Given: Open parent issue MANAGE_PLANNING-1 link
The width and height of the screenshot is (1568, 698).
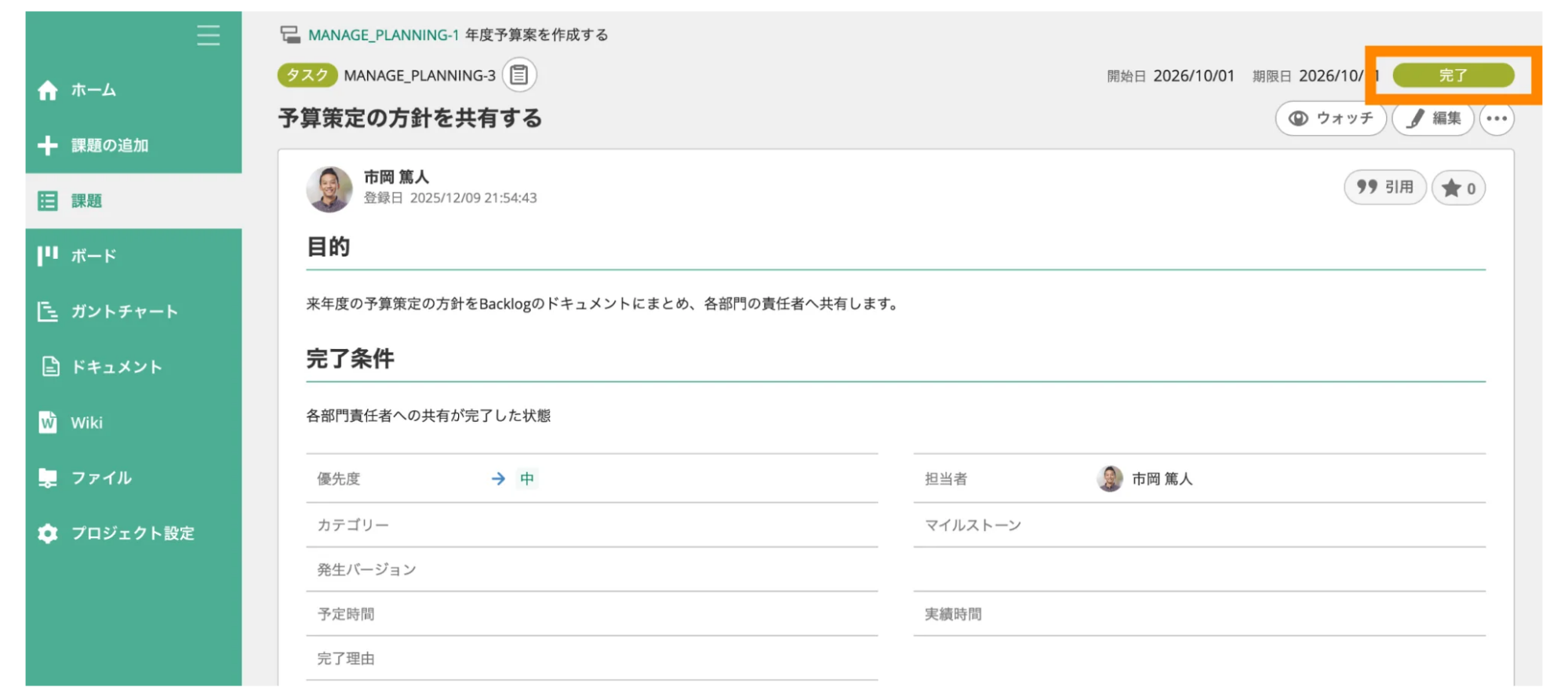Looking at the screenshot, I should tap(383, 35).
